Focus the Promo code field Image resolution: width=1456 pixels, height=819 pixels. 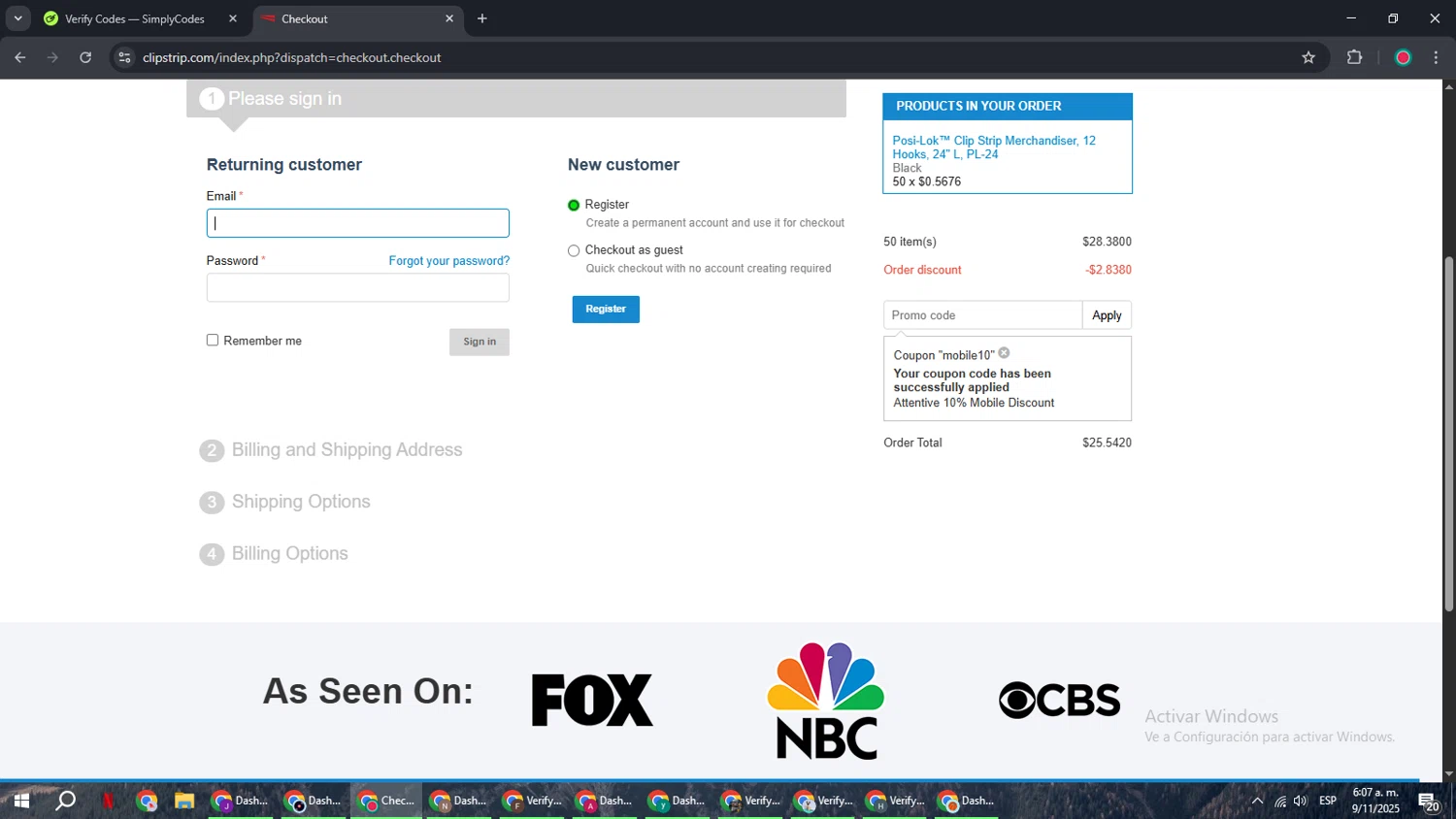[982, 315]
